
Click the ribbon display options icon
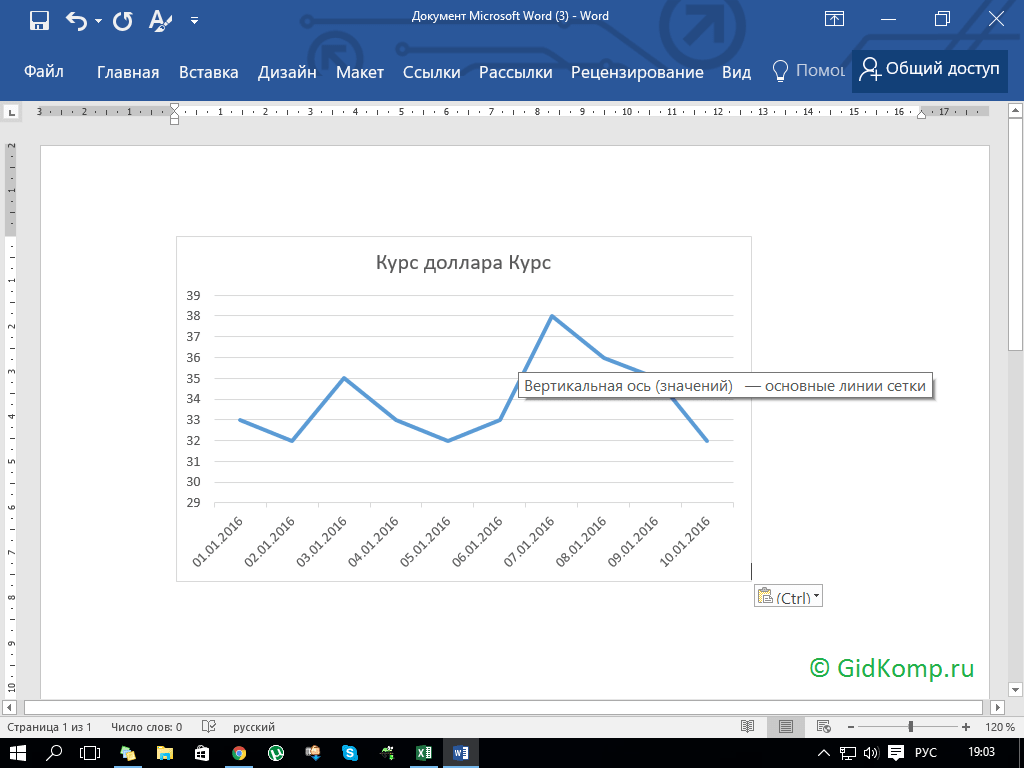point(834,19)
